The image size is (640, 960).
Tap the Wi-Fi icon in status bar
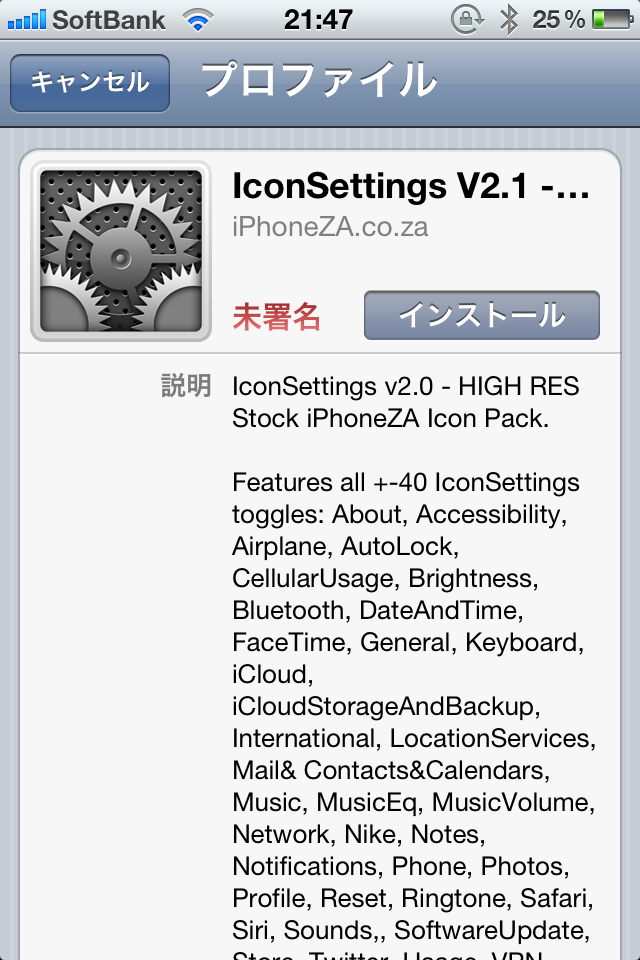(198, 20)
